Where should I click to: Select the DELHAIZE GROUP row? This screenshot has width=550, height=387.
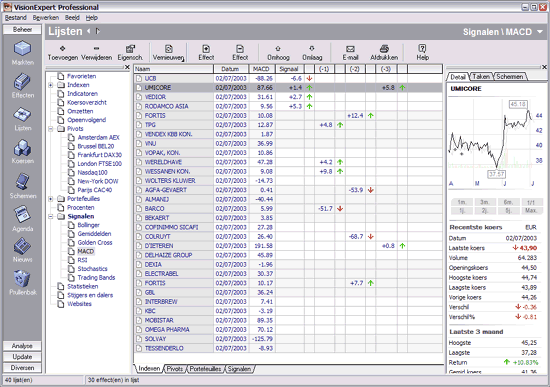288,255
